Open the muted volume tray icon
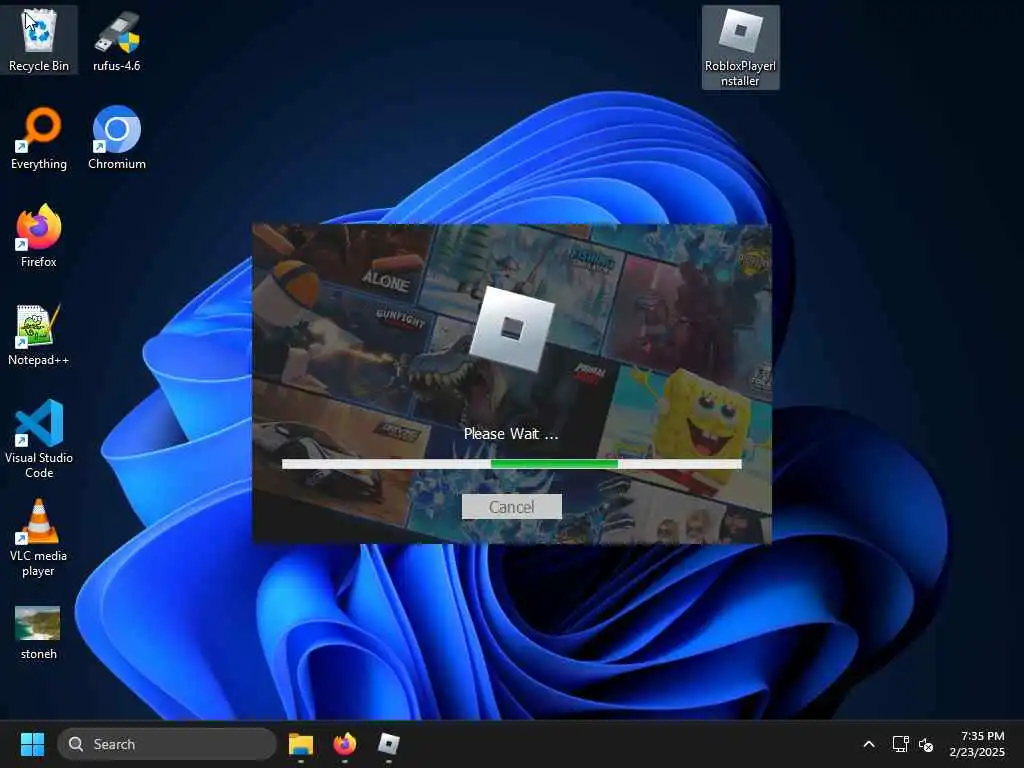 [926, 744]
